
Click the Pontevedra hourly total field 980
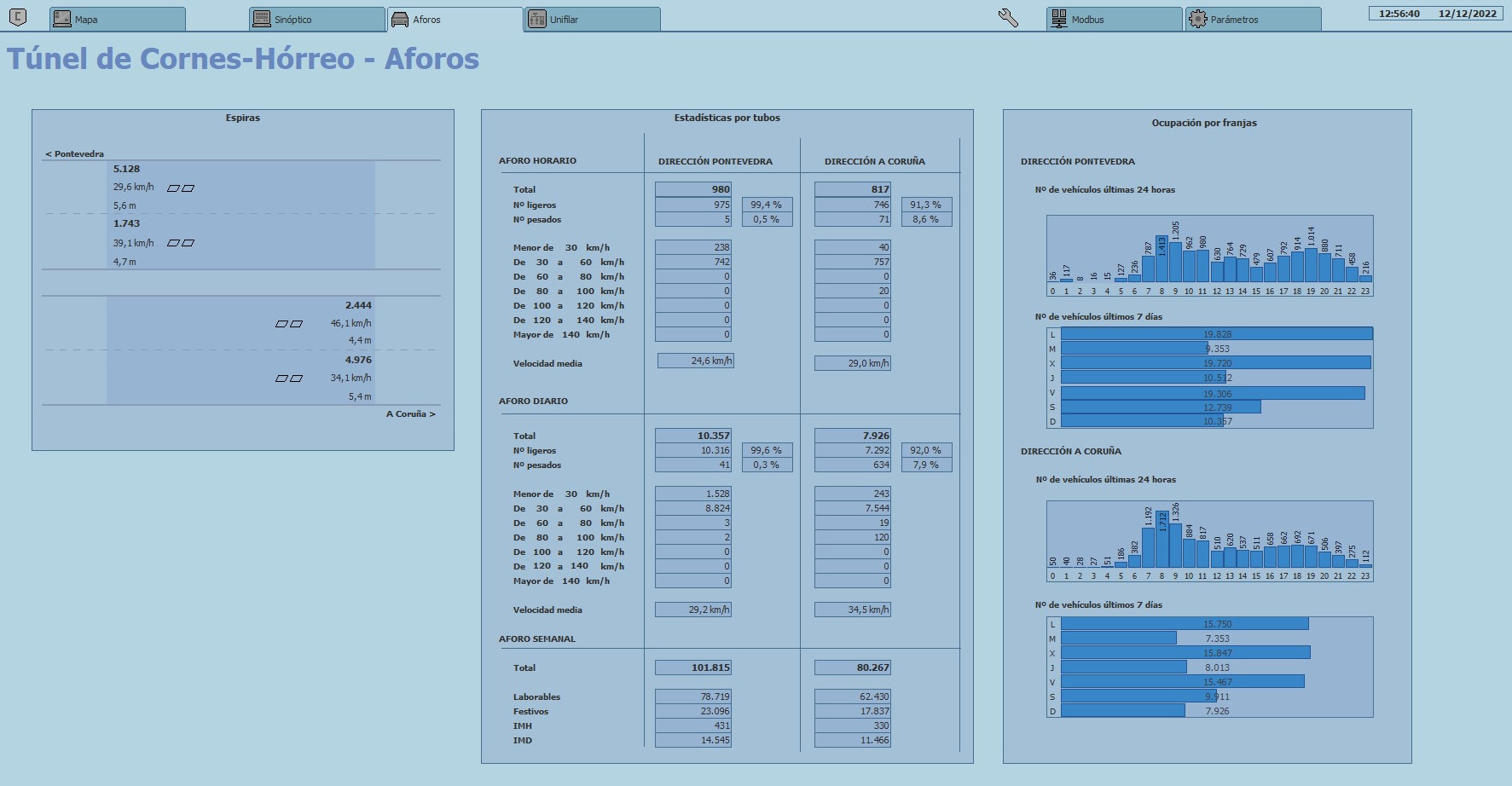point(693,189)
